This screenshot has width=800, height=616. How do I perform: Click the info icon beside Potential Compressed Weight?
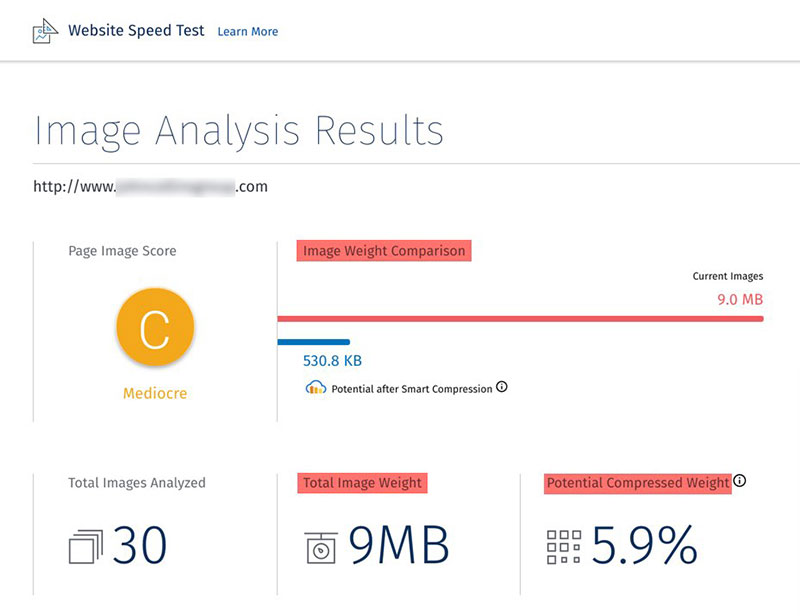pos(740,481)
